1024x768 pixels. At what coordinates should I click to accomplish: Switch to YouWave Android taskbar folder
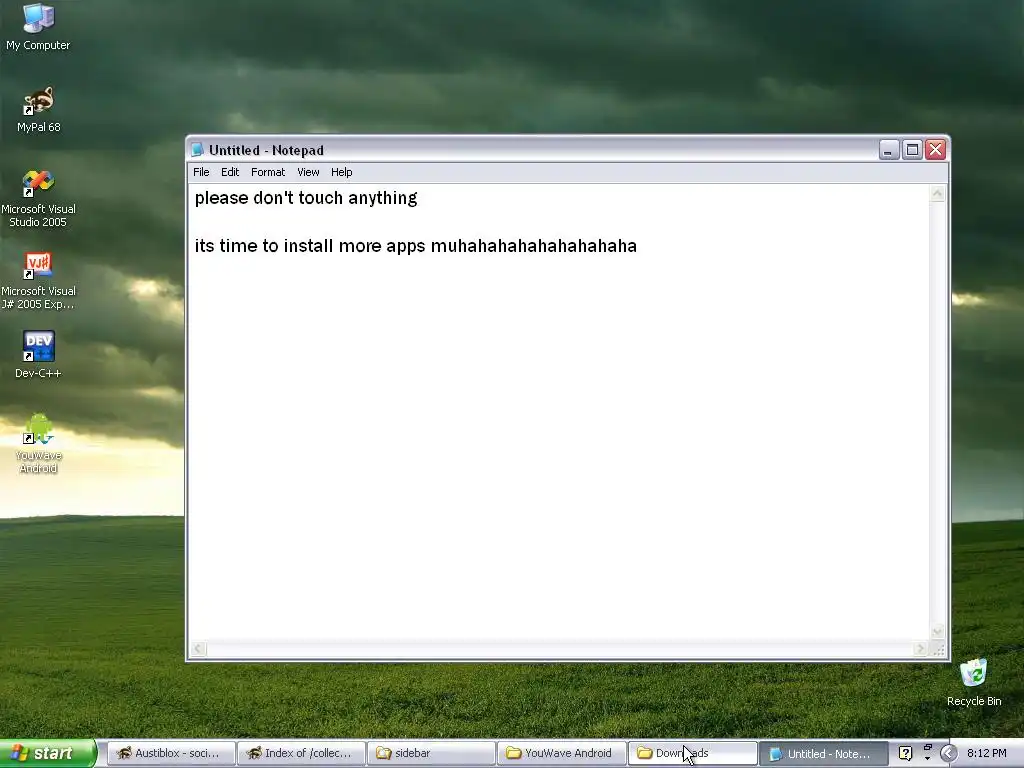click(x=561, y=754)
